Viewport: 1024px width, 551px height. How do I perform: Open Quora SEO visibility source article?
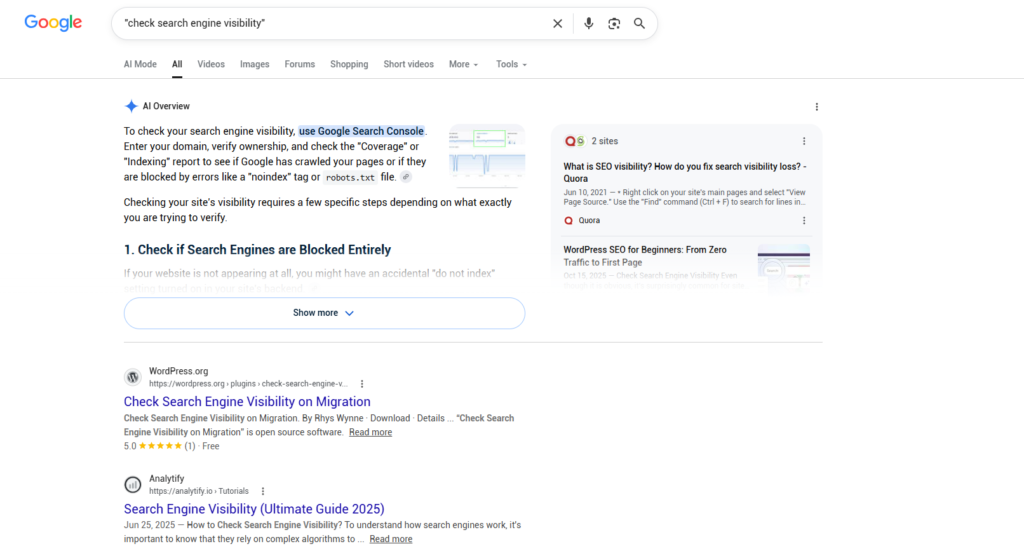685,172
